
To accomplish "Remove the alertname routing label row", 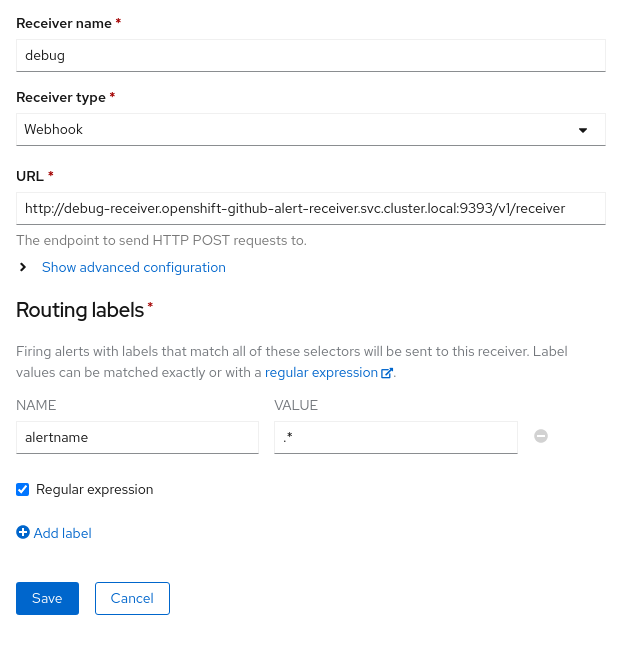I will click(541, 436).
